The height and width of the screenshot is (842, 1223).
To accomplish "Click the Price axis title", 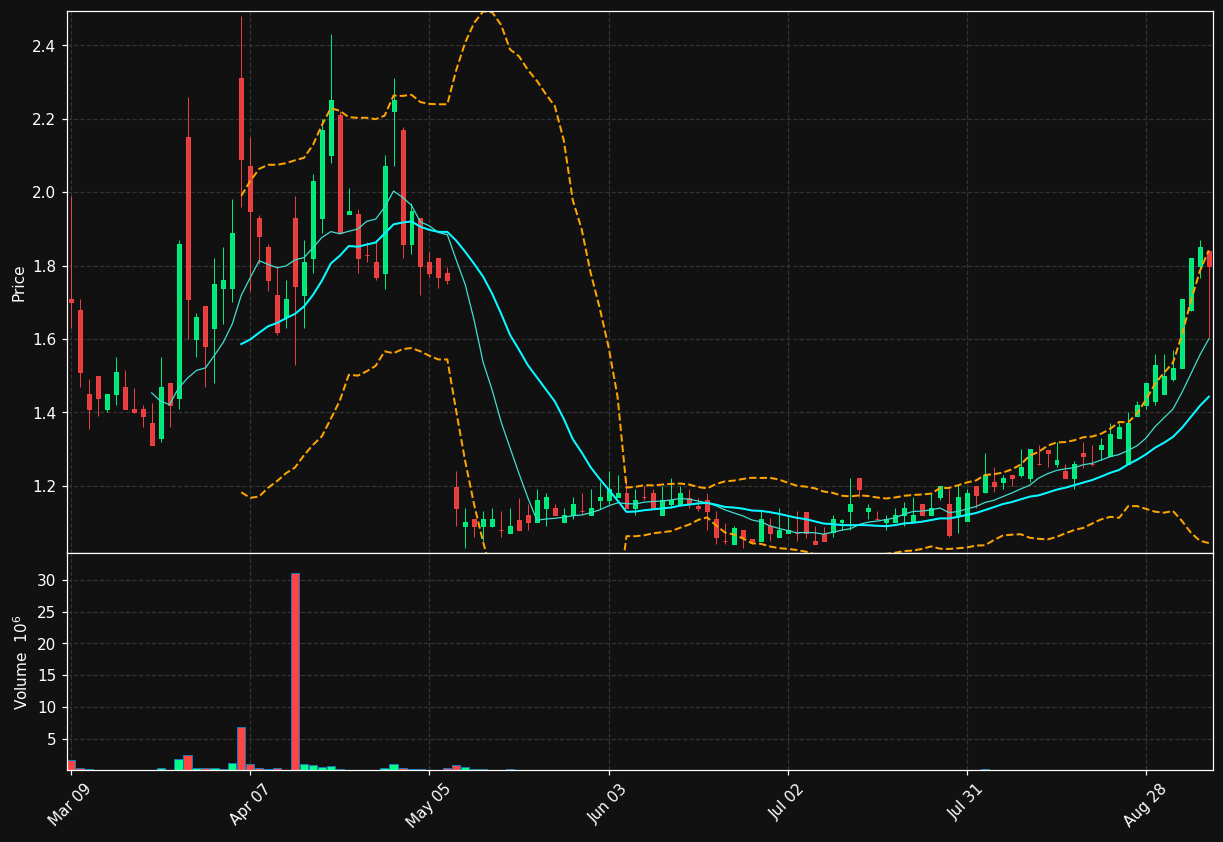I will (x=19, y=283).
